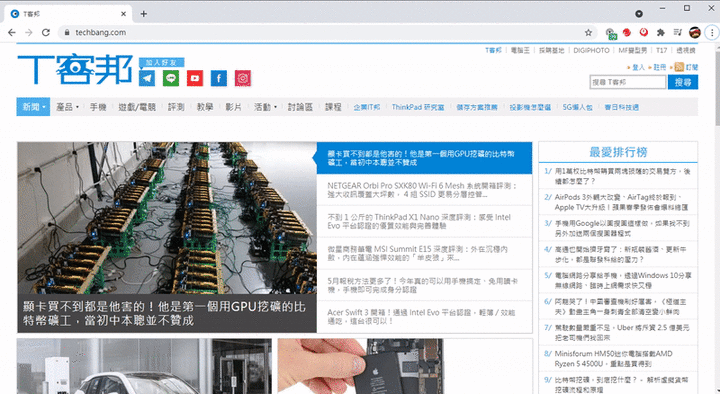Open the 手機 nav item
This screenshot has height=394, width=720.
click(x=98, y=107)
